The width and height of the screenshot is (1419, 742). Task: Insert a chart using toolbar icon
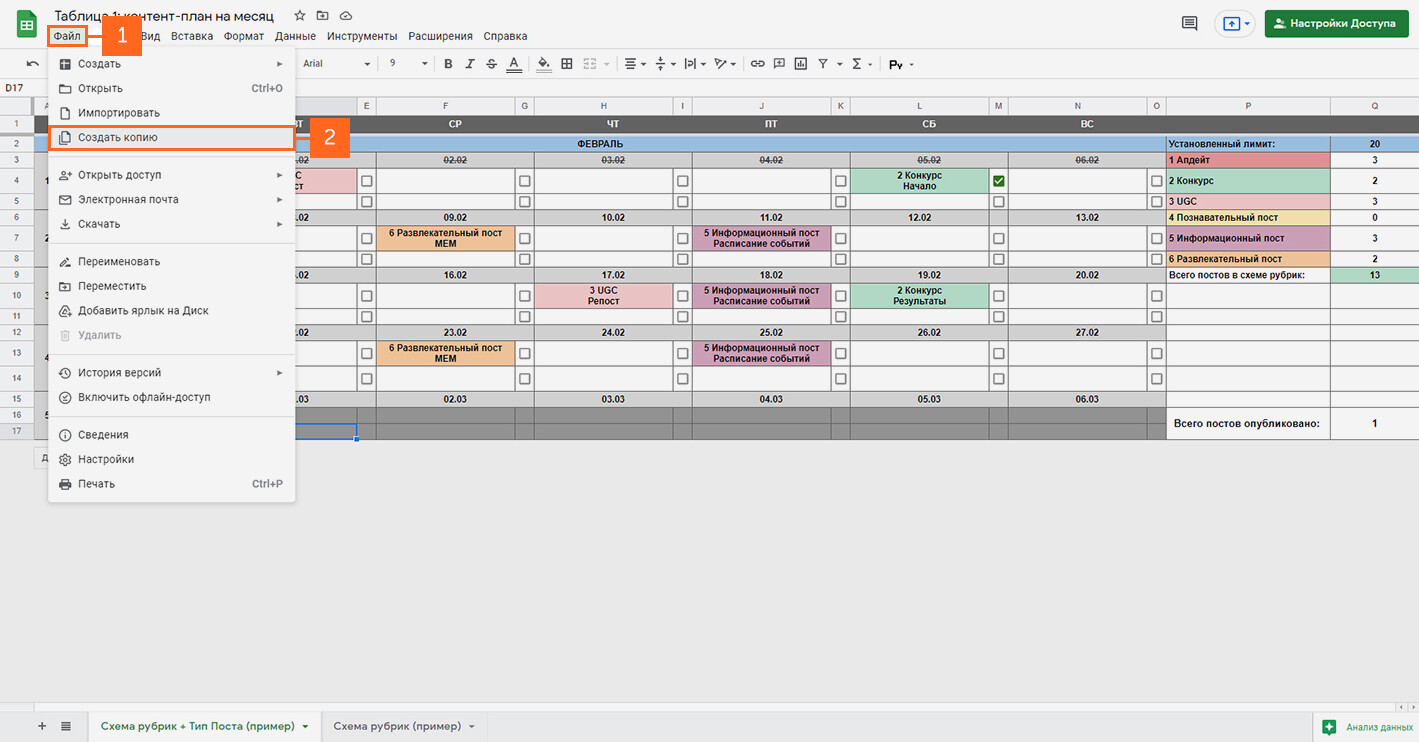[x=801, y=64]
